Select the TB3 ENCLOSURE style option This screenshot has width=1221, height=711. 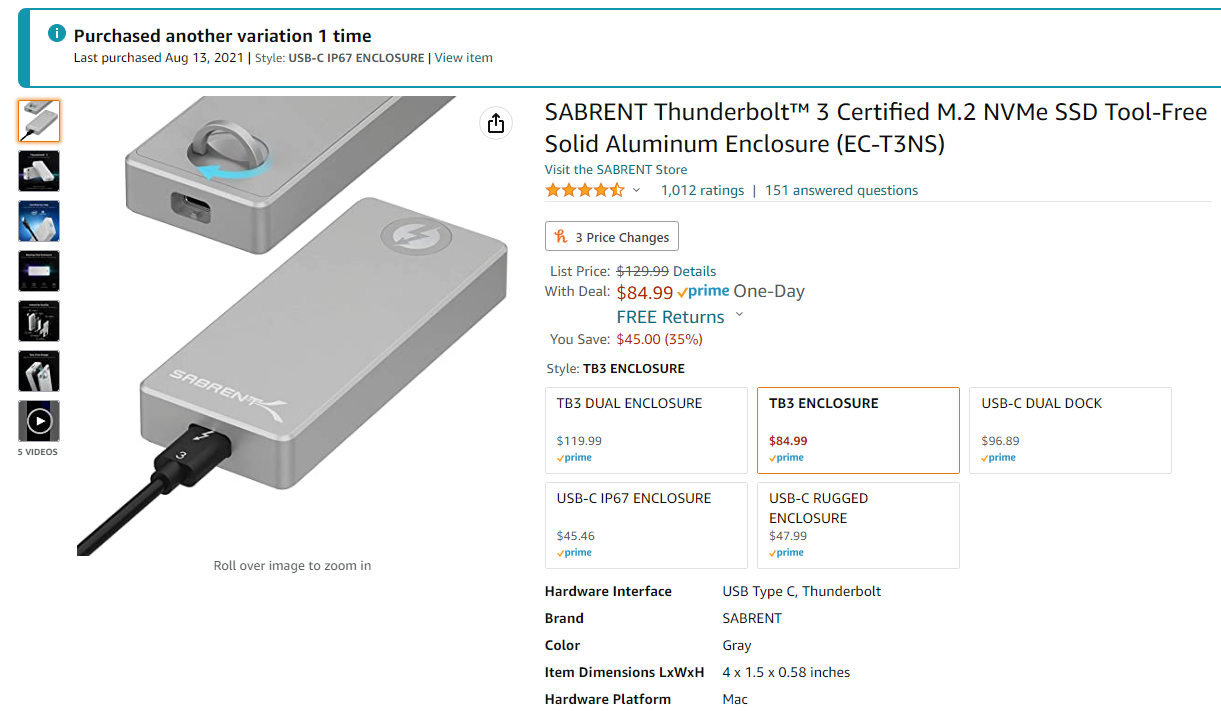click(858, 430)
